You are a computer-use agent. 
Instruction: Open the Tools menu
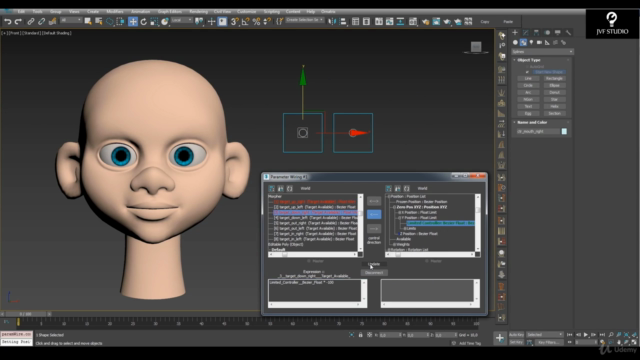(37, 11)
